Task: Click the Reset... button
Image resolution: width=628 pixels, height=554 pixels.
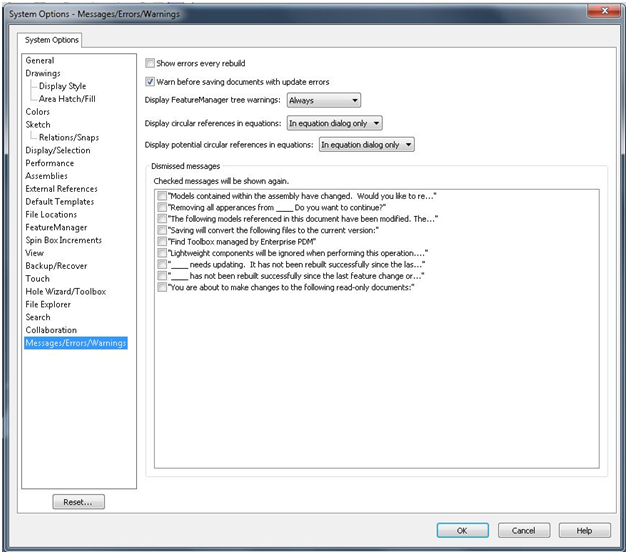Action: pos(78,502)
